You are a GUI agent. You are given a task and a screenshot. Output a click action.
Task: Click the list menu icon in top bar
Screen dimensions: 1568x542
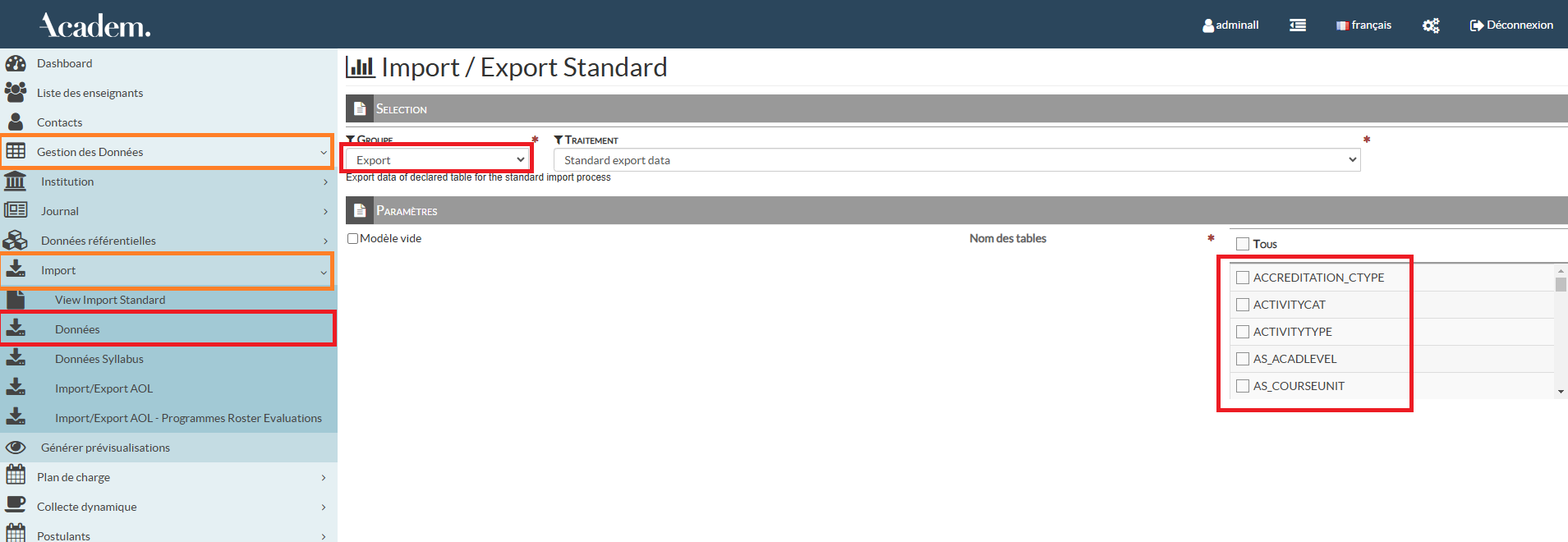[x=1298, y=25]
